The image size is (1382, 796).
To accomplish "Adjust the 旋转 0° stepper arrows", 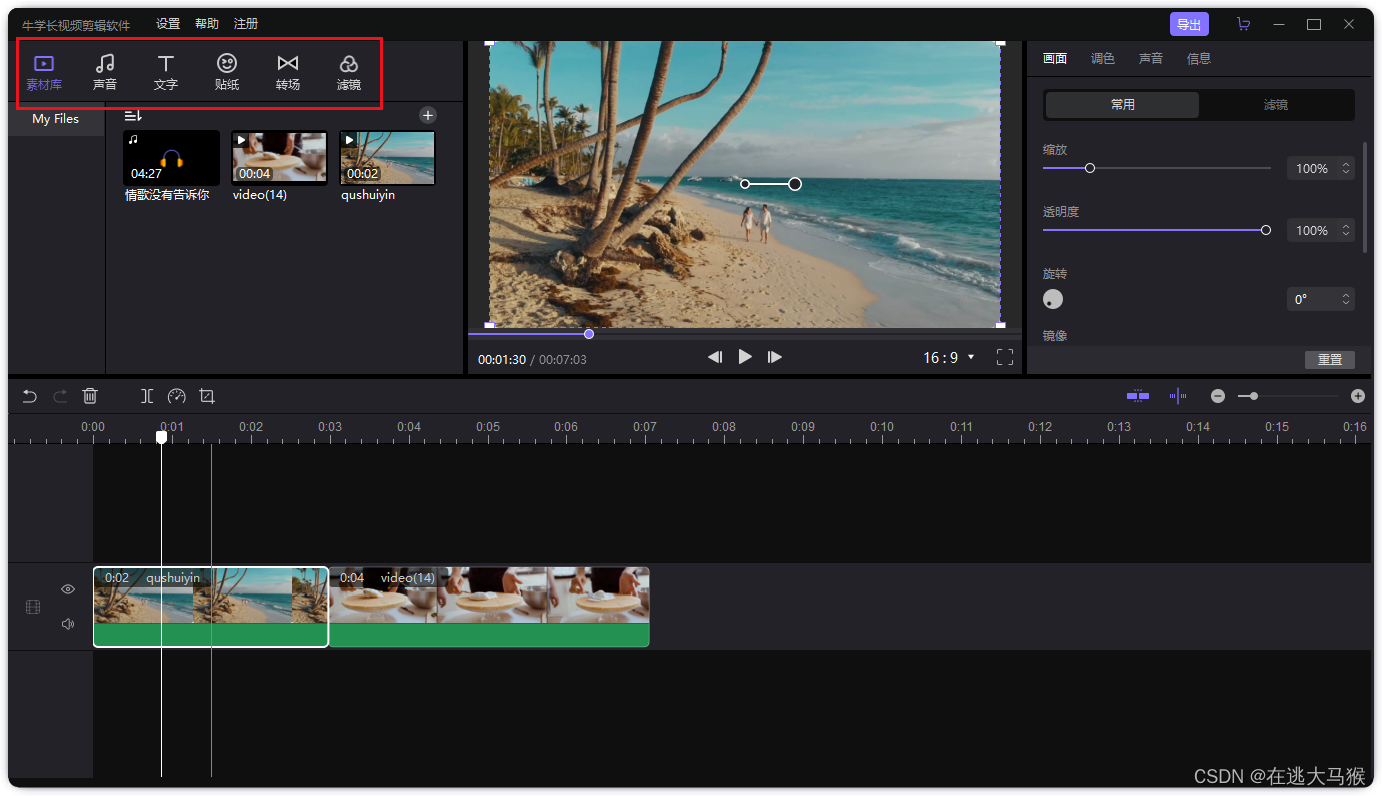I will coord(1346,299).
